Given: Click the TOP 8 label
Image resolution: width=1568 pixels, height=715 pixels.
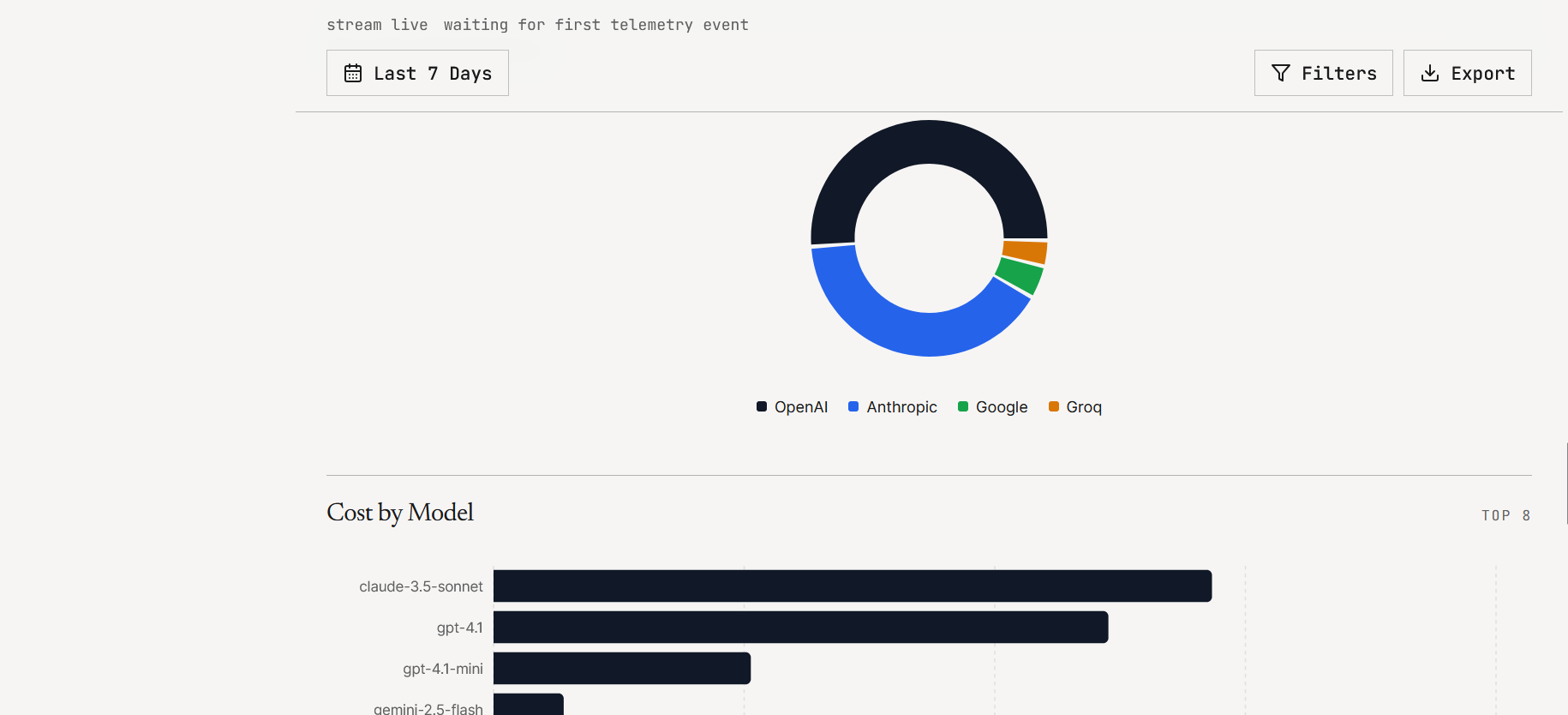Looking at the screenshot, I should tap(1506, 515).
